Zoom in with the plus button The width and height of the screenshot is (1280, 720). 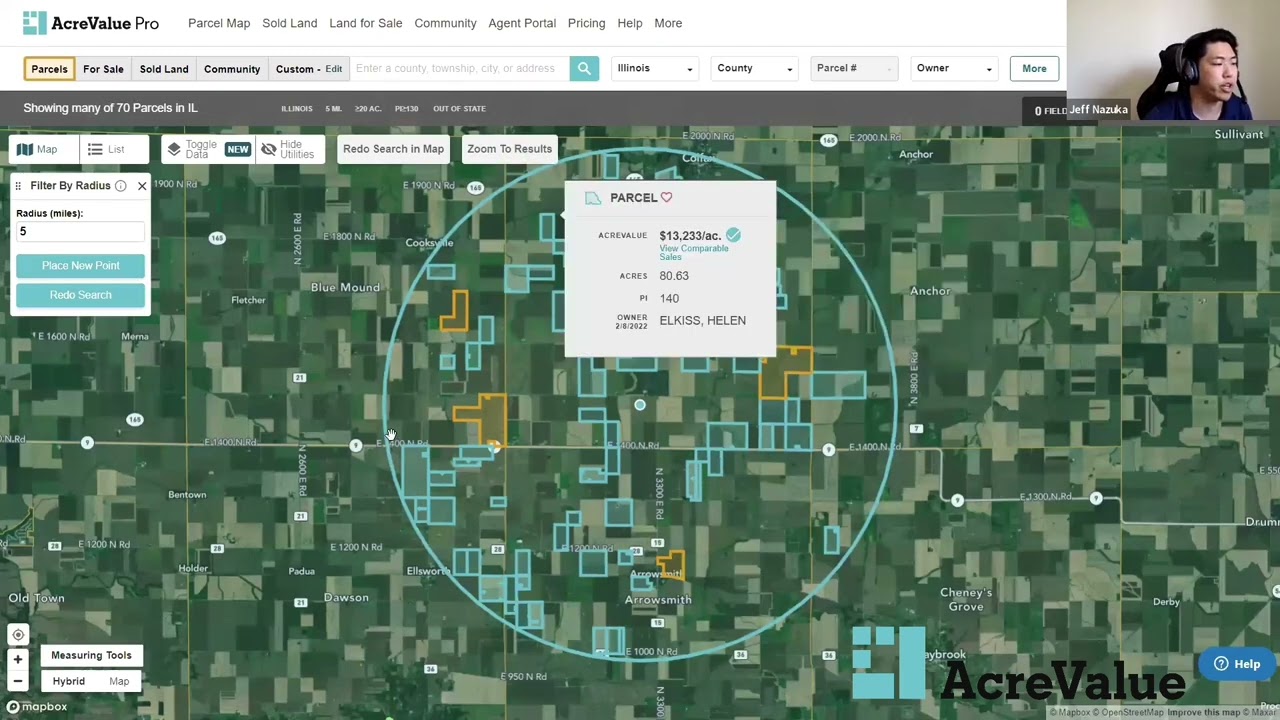(x=18, y=659)
